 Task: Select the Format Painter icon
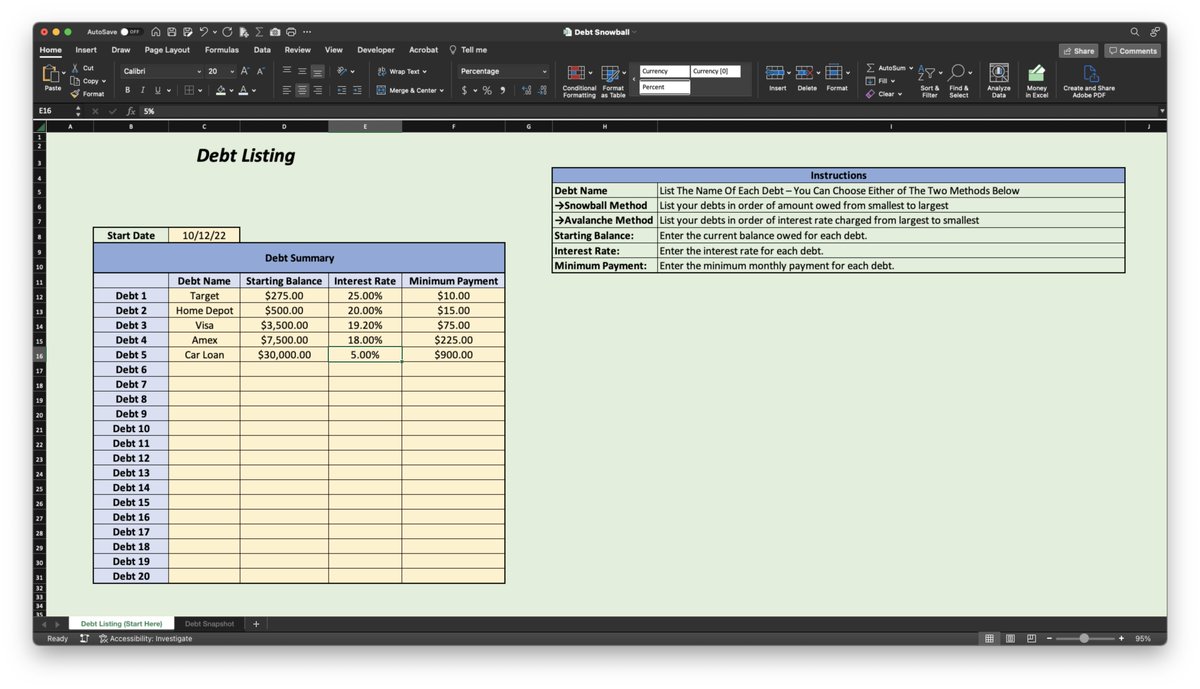[76, 93]
